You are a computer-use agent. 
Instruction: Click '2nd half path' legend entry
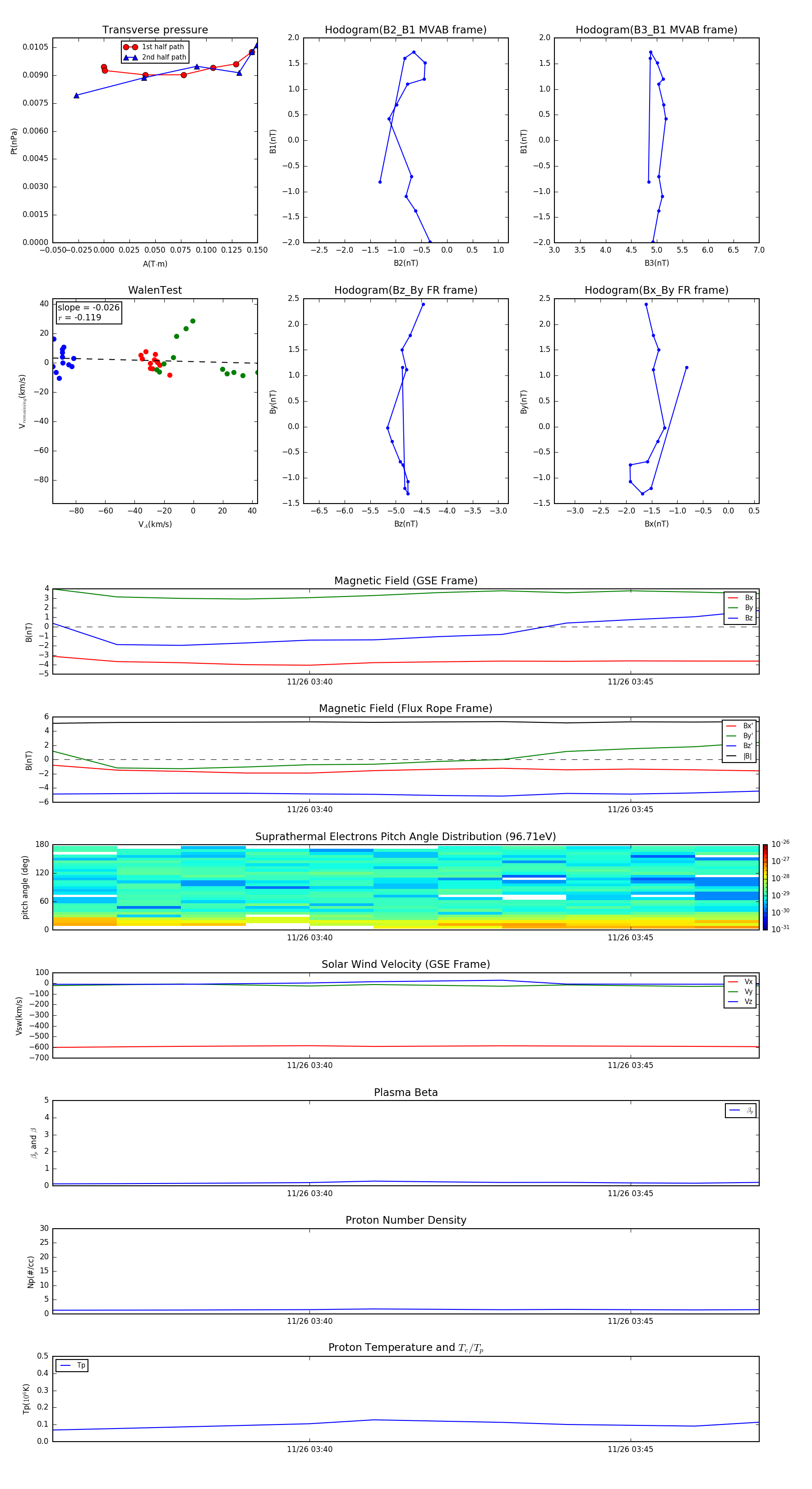coord(155,57)
